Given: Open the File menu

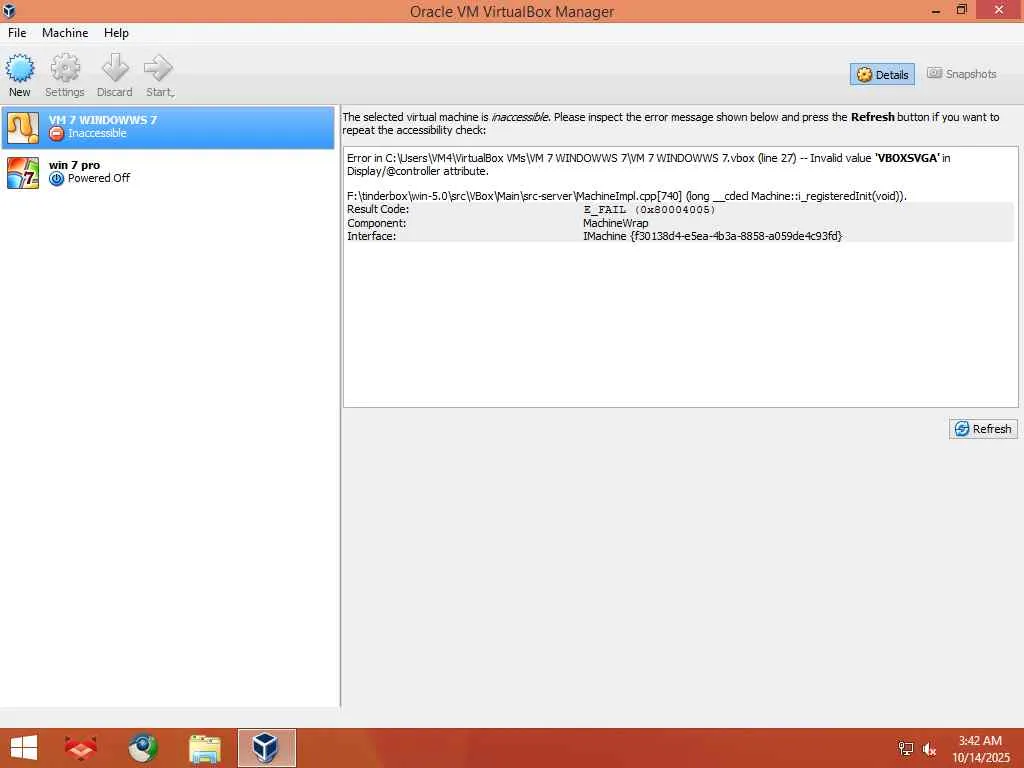Looking at the screenshot, I should point(17,33).
